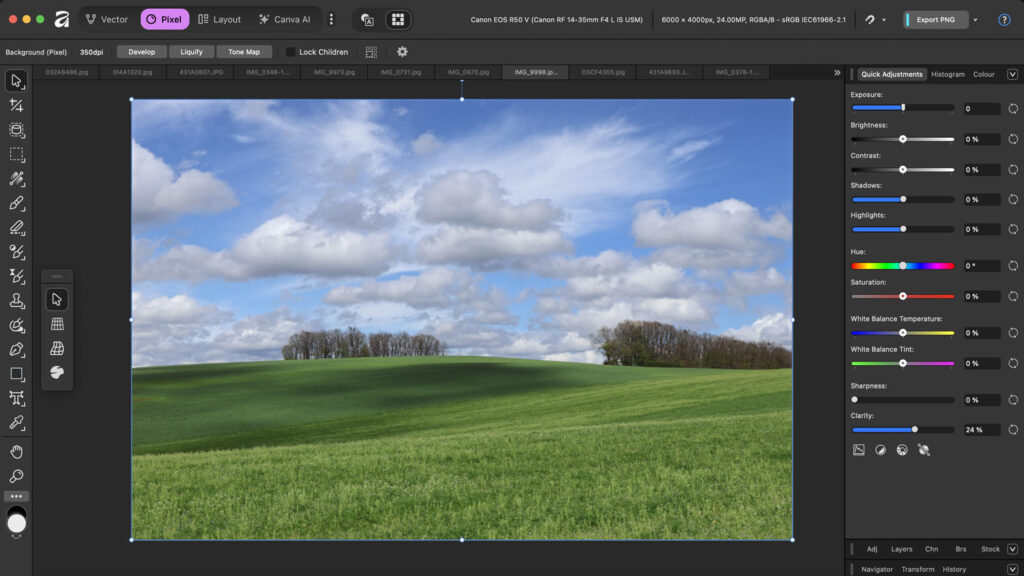Click the Develop button
The width and height of the screenshot is (1024, 576).
(142, 52)
